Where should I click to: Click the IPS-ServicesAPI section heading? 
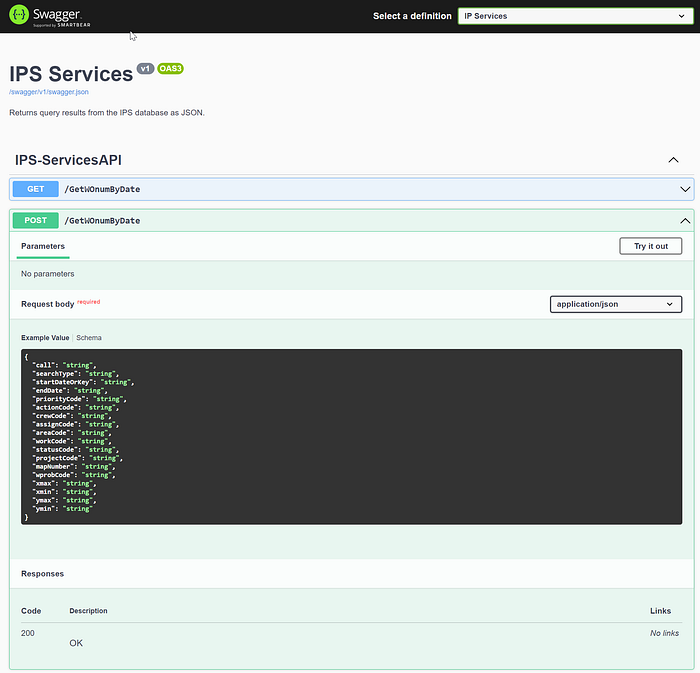click(68, 160)
